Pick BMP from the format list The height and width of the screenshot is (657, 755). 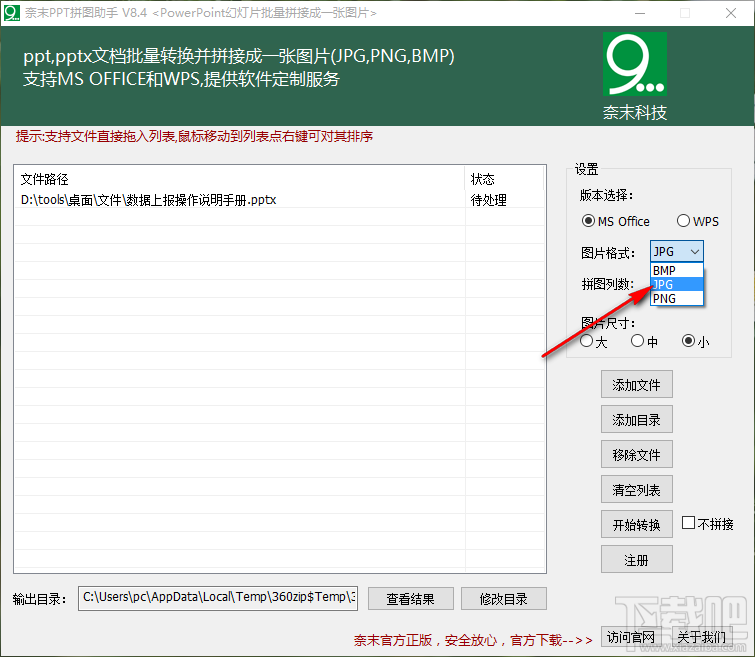point(677,270)
